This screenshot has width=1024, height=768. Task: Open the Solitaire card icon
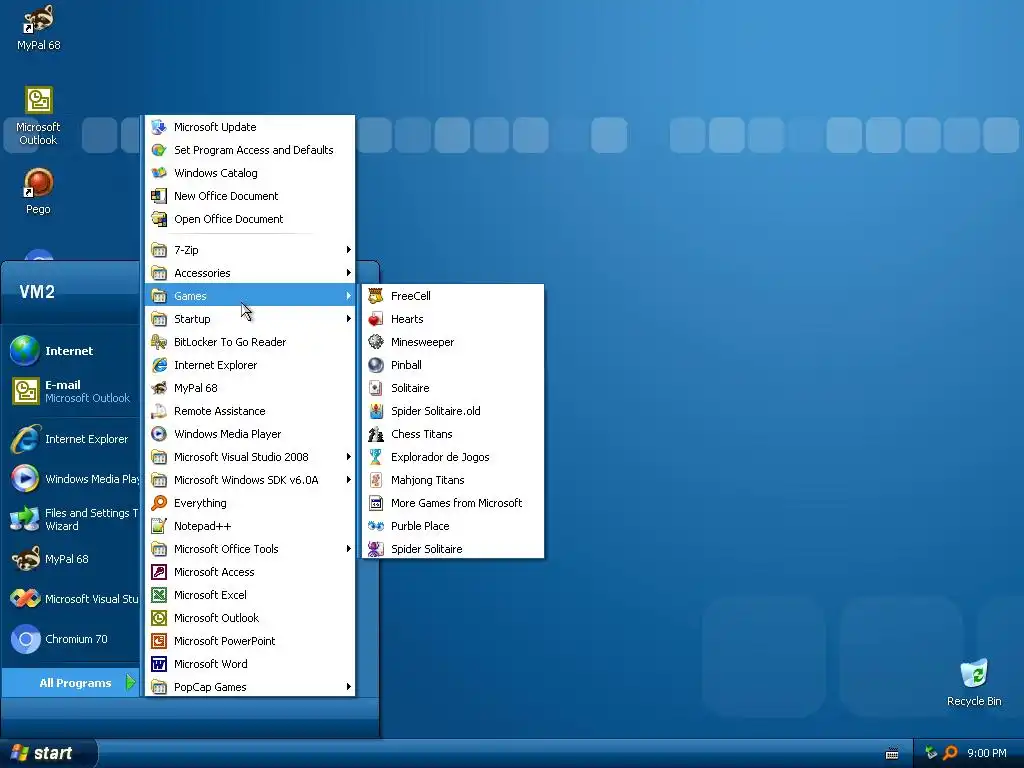point(376,388)
